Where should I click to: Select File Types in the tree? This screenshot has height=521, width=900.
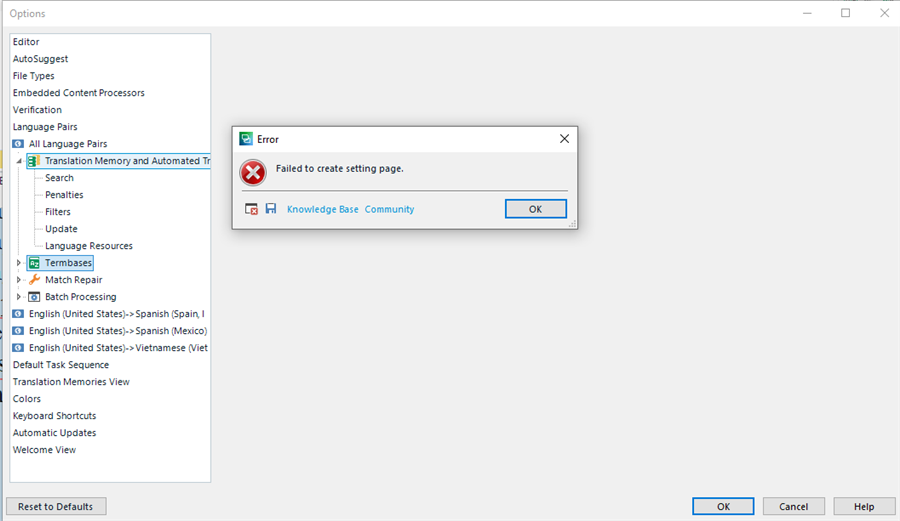coord(33,76)
